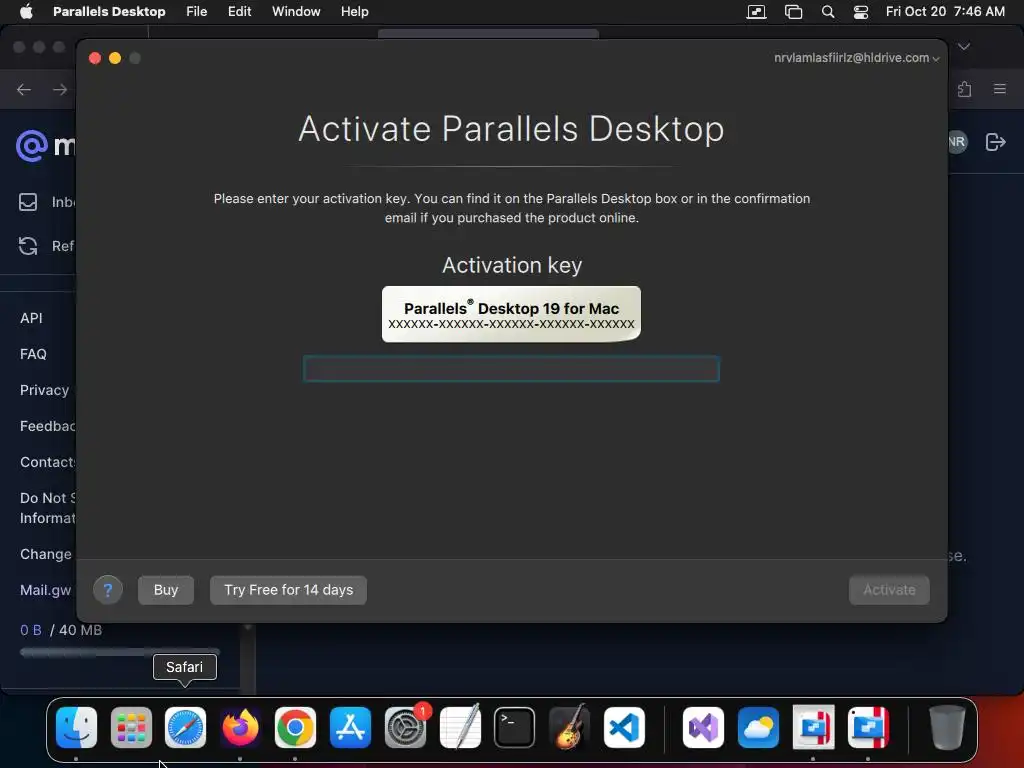
Task: Open TextEdit from the Dock
Action: tap(460, 727)
